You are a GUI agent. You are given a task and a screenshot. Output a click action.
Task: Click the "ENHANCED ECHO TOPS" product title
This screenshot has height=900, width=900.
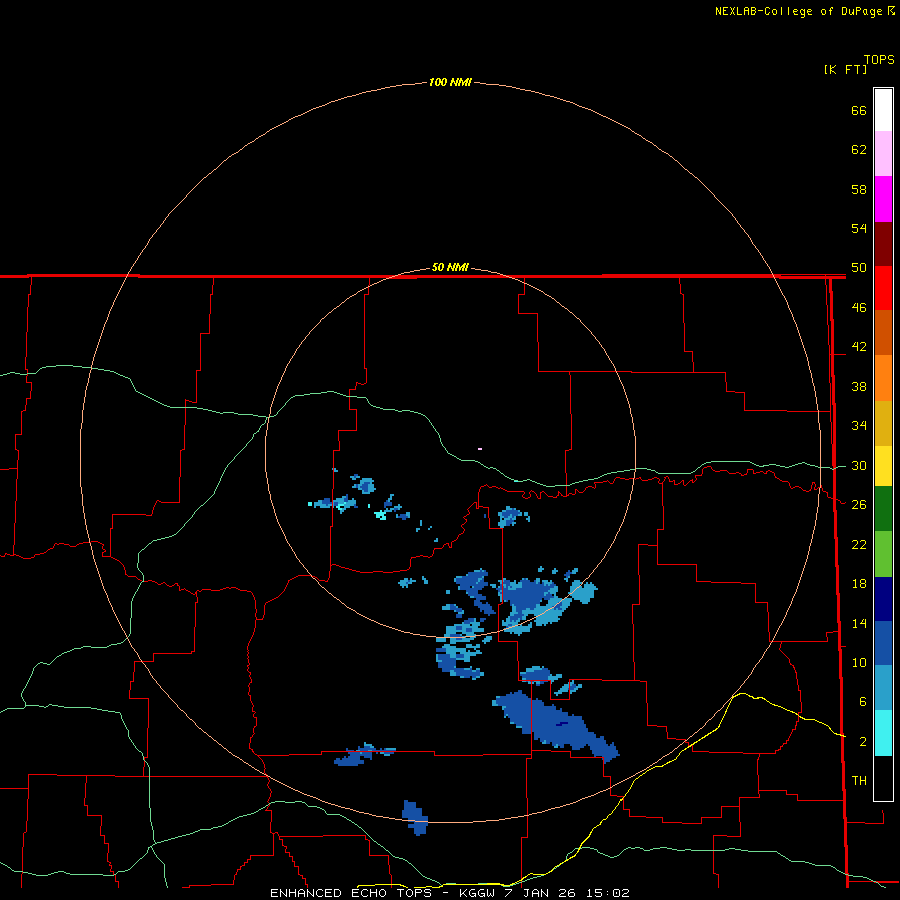351,893
